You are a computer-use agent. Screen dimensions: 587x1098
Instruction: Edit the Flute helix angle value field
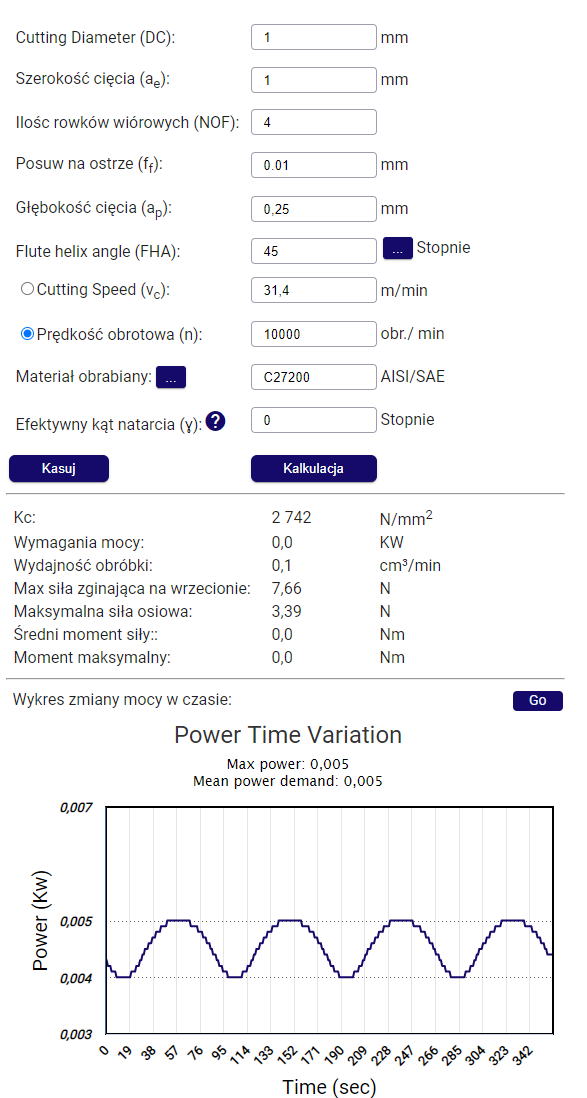pyautogui.click(x=314, y=251)
